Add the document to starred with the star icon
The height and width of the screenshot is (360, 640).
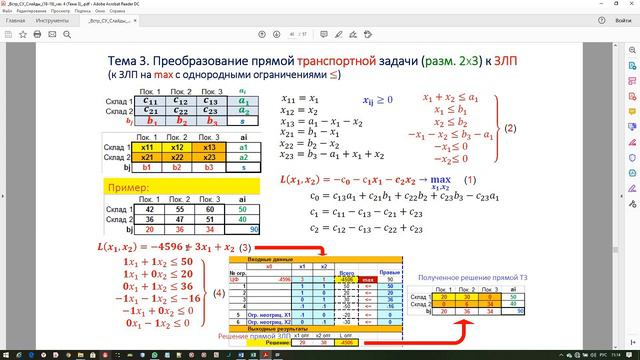point(23,35)
